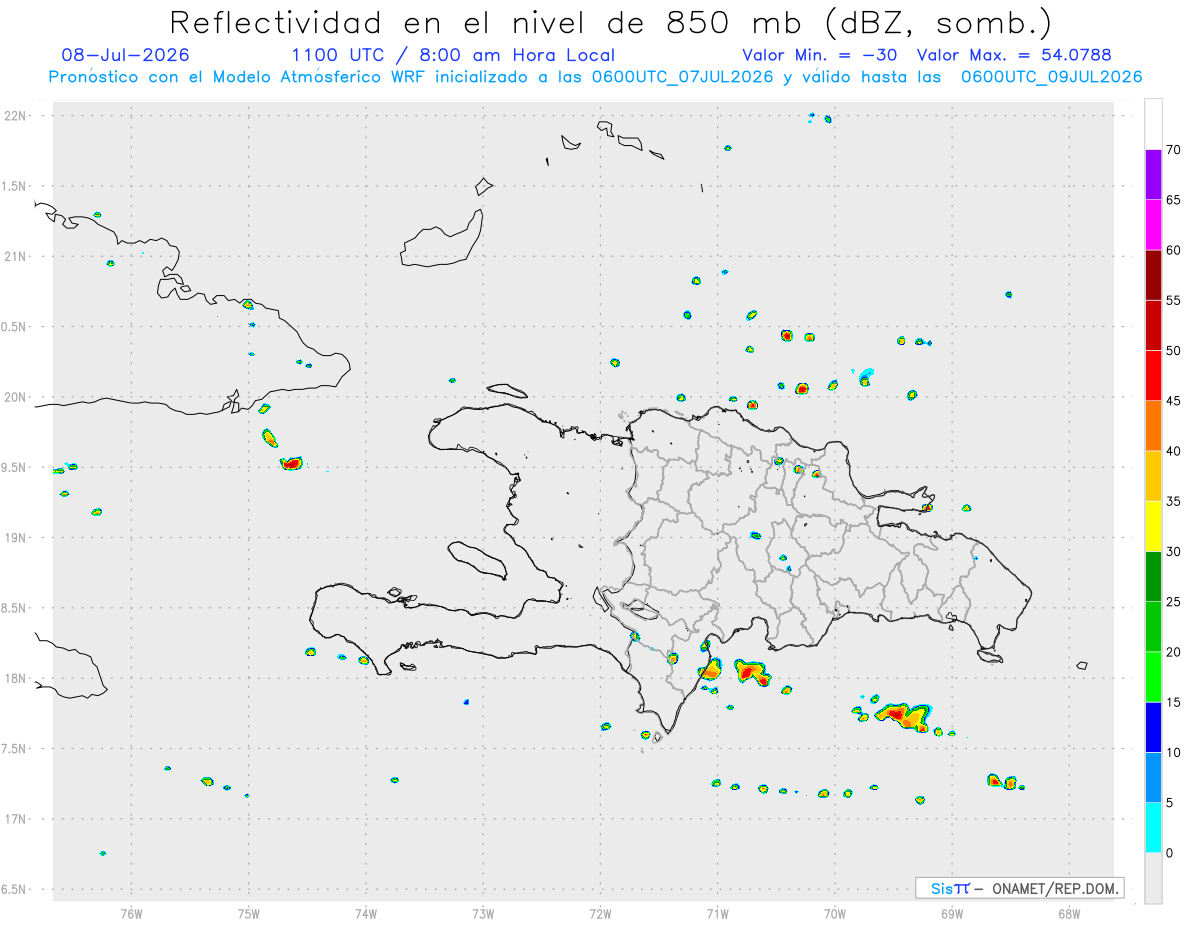Click the cyan 0-5 dBZ color band
Image resolution: width=1200 pixels, height=927 pixels.
1153,828
